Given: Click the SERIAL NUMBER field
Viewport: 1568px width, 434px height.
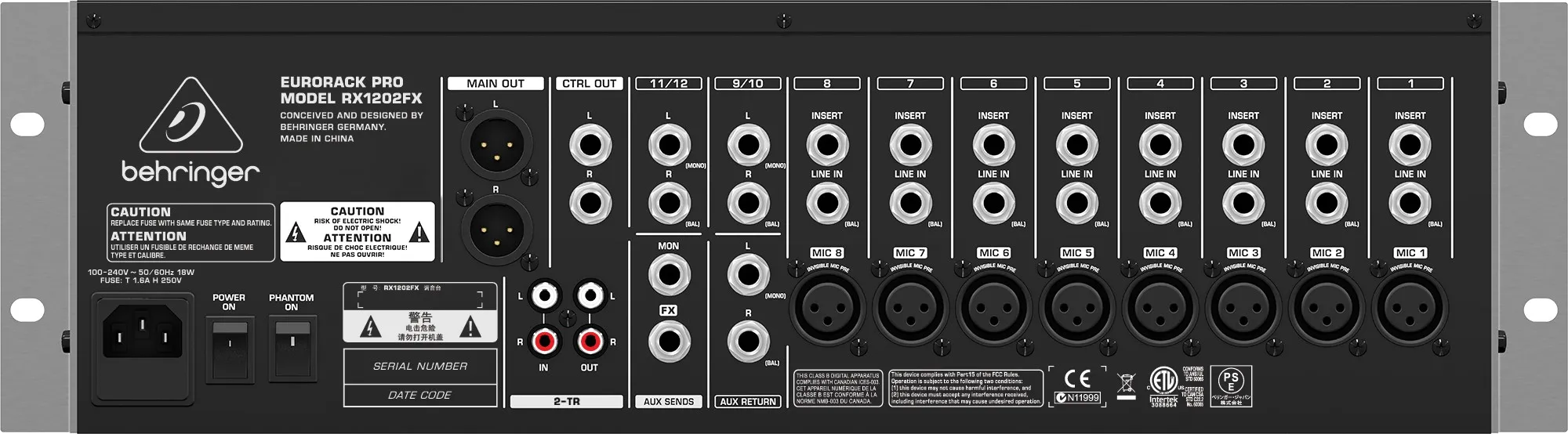Looking at the screenshot, I should point(420,366).
